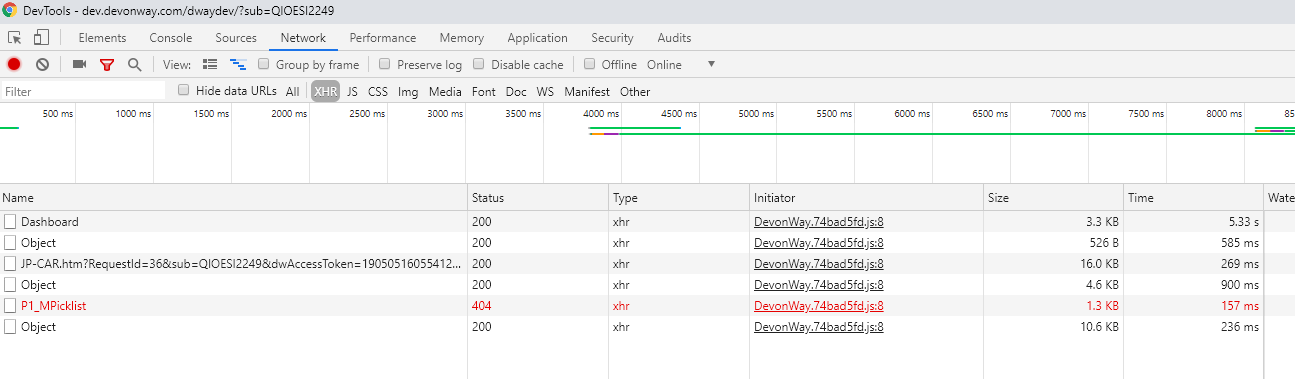
Task: Open the Memory tab
Action: tap(461, 38)
